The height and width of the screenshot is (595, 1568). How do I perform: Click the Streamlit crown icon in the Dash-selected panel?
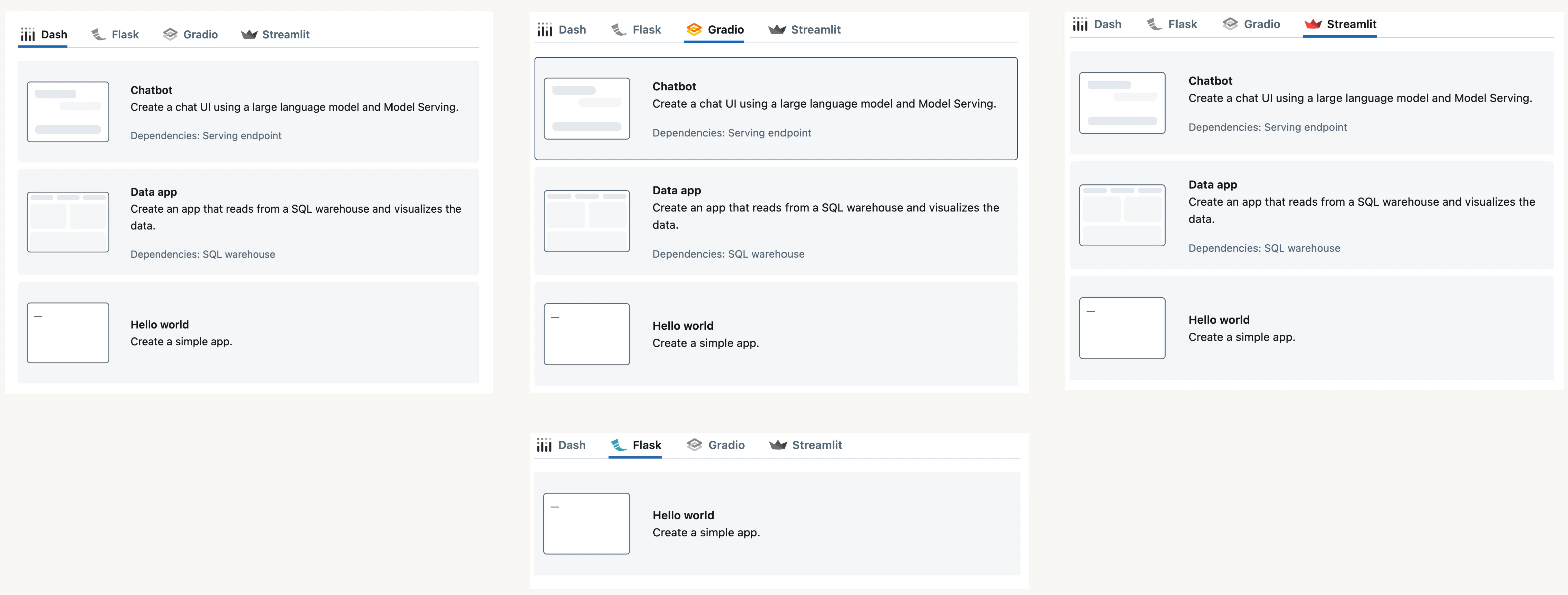tap(249, 34)
